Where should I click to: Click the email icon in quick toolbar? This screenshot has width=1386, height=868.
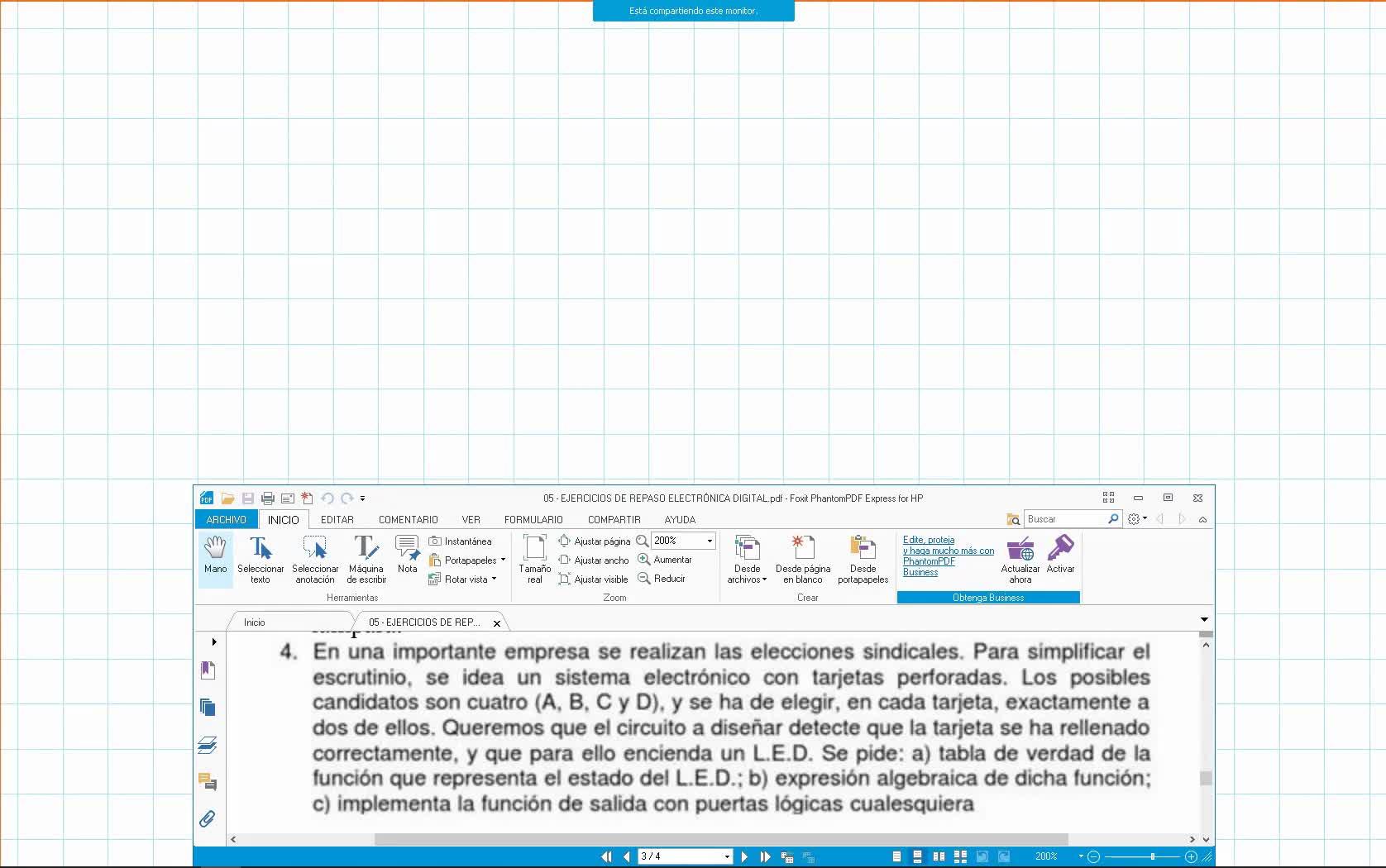[288, 498]
